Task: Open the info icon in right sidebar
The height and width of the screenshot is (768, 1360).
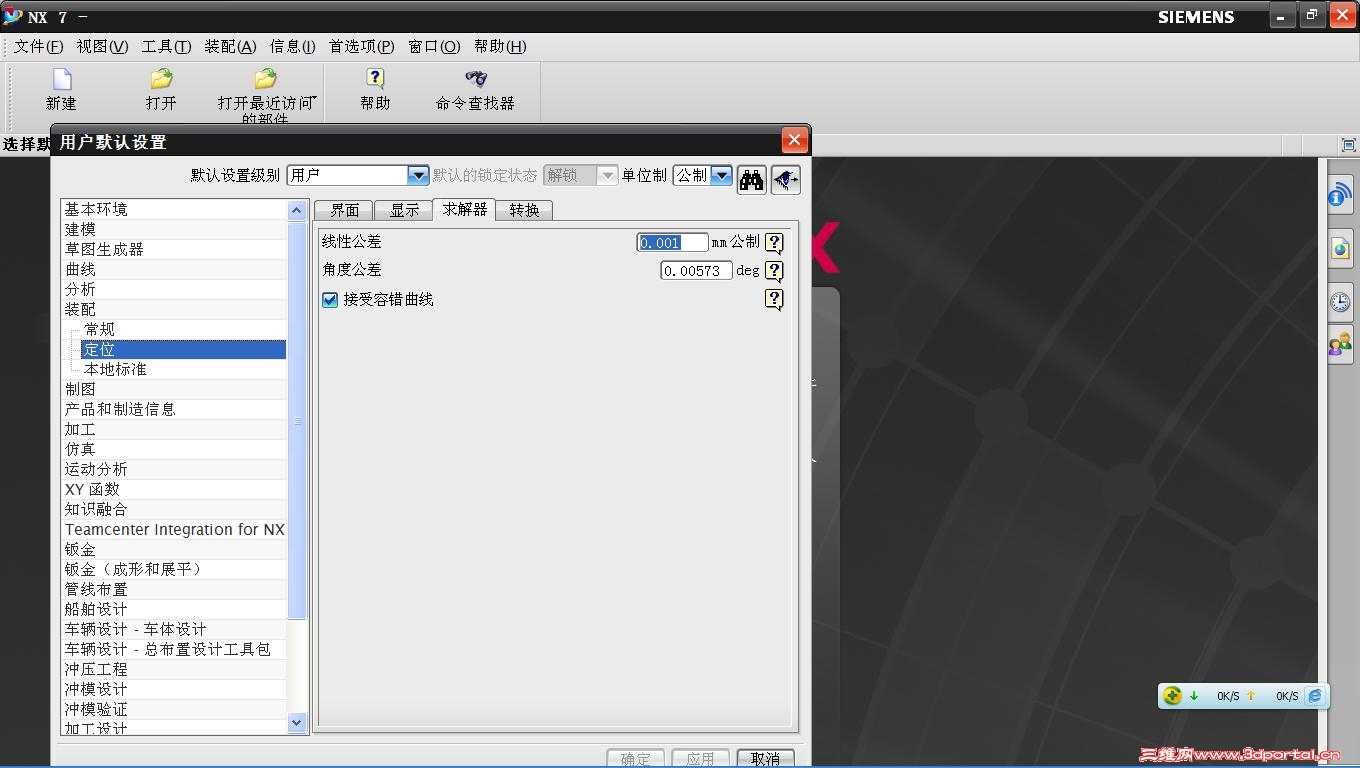Action: click(1340, 195)
